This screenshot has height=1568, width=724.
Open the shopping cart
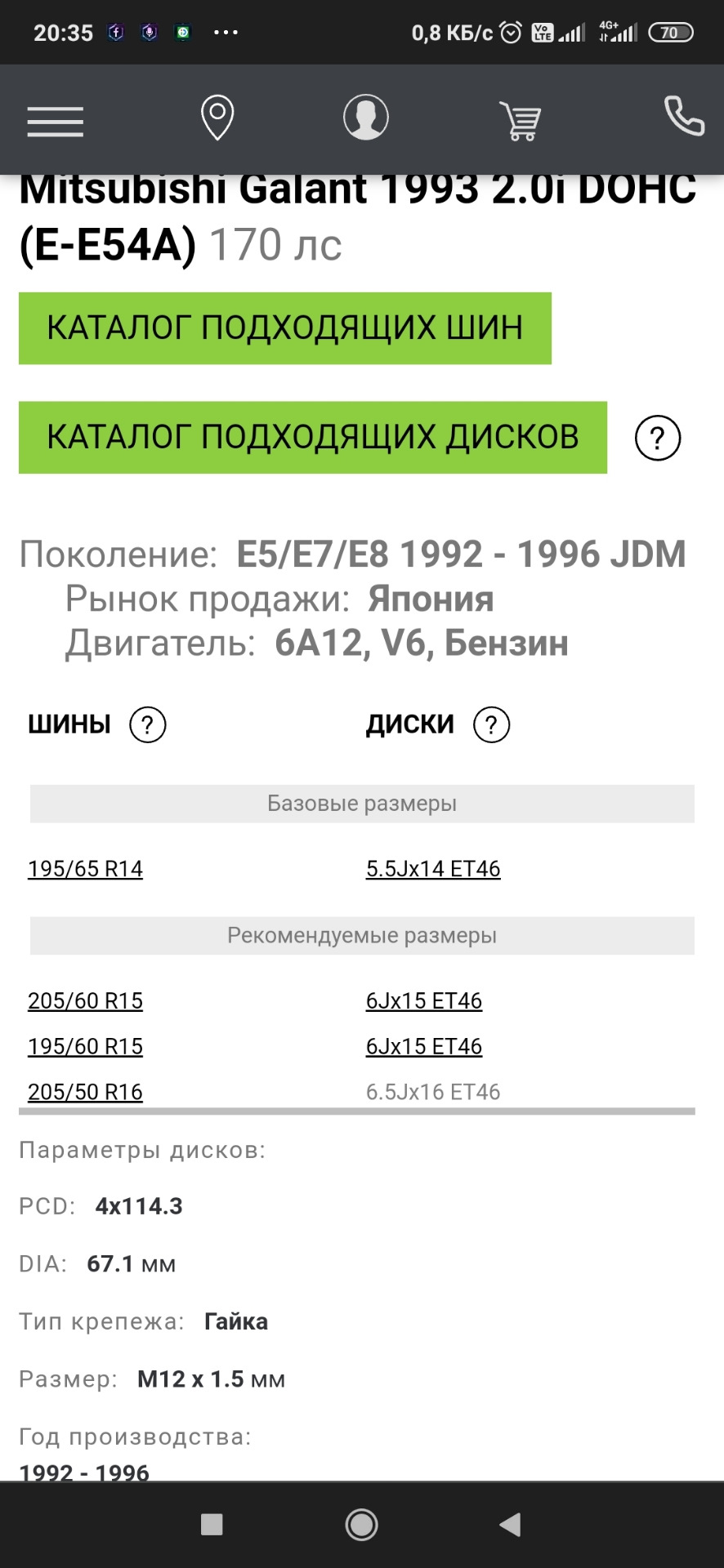[521, 121]
